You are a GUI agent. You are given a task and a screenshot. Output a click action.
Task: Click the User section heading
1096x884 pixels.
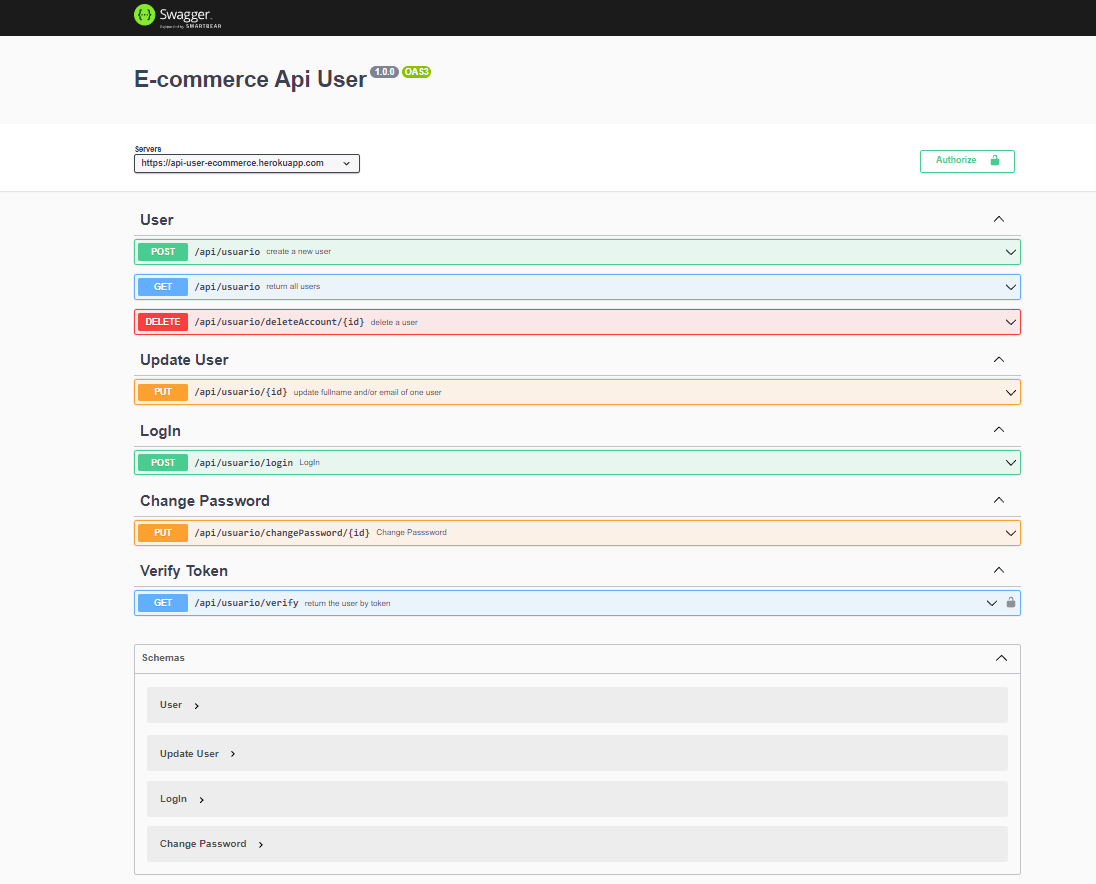157,219
